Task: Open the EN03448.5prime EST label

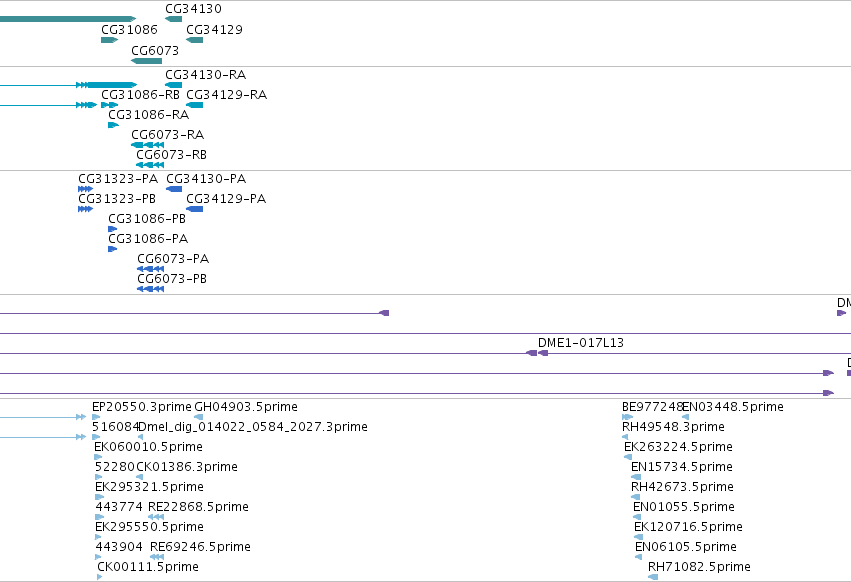Action: pyautogui.click(x=733, y=407)
